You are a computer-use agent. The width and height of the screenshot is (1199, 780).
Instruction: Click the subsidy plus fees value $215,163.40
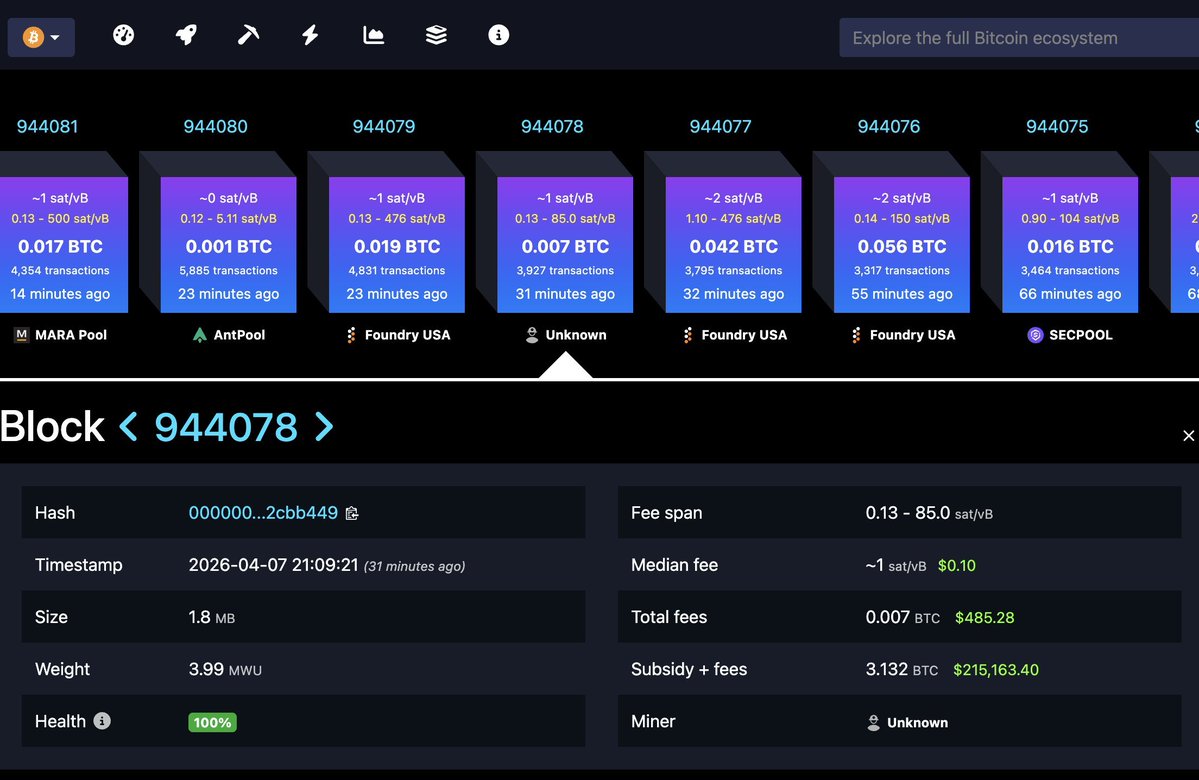click(996, 669)
